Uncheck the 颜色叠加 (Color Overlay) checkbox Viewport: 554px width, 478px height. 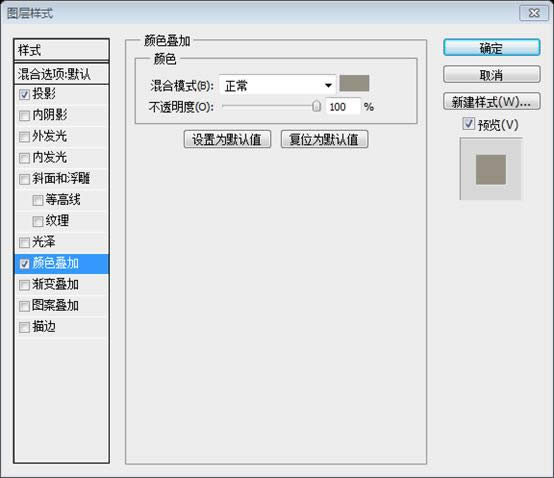(x=24, y=264)
